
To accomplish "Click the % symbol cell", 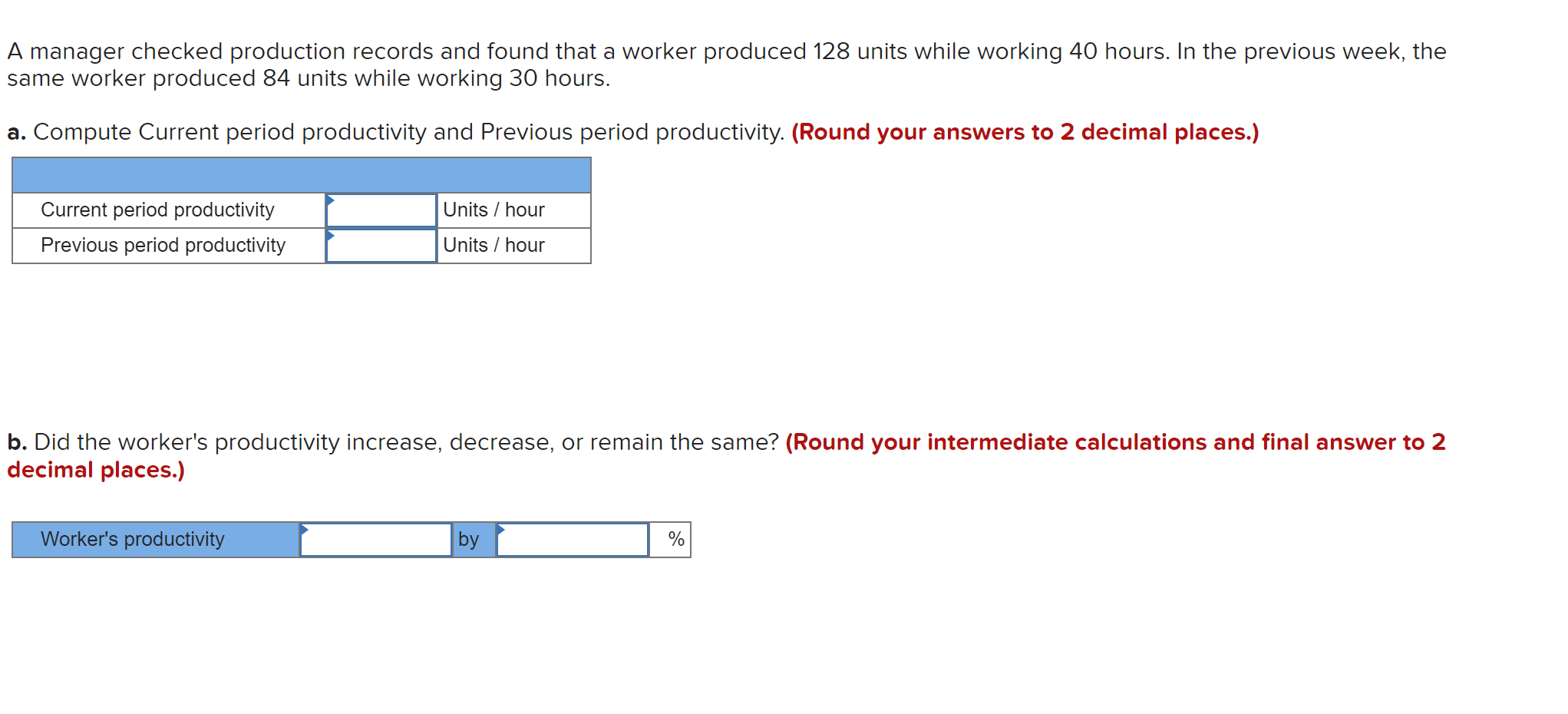I will coord(670,540).
